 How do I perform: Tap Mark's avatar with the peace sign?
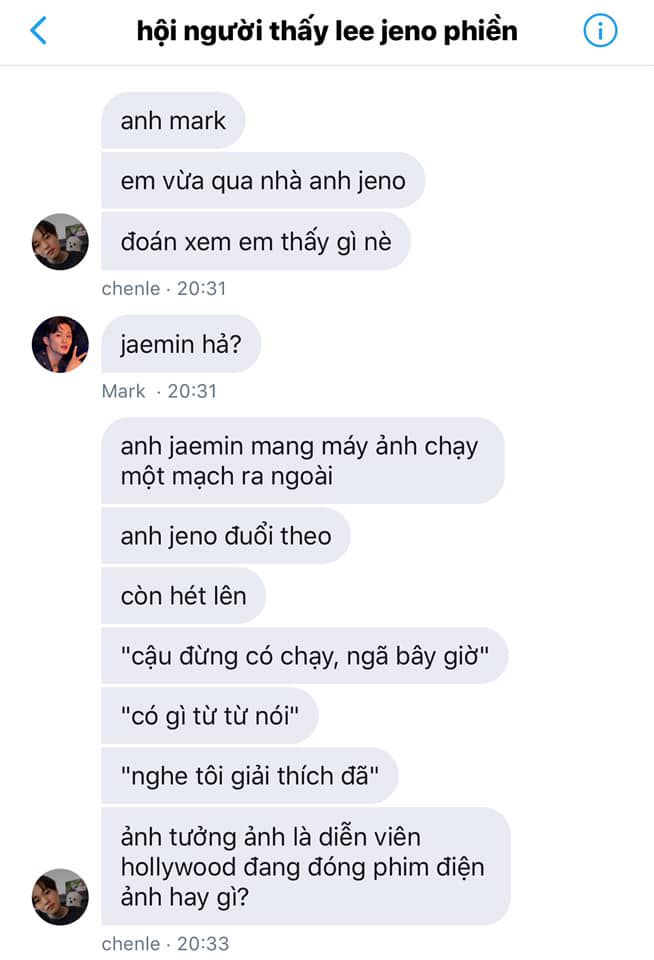click(60, 344)
